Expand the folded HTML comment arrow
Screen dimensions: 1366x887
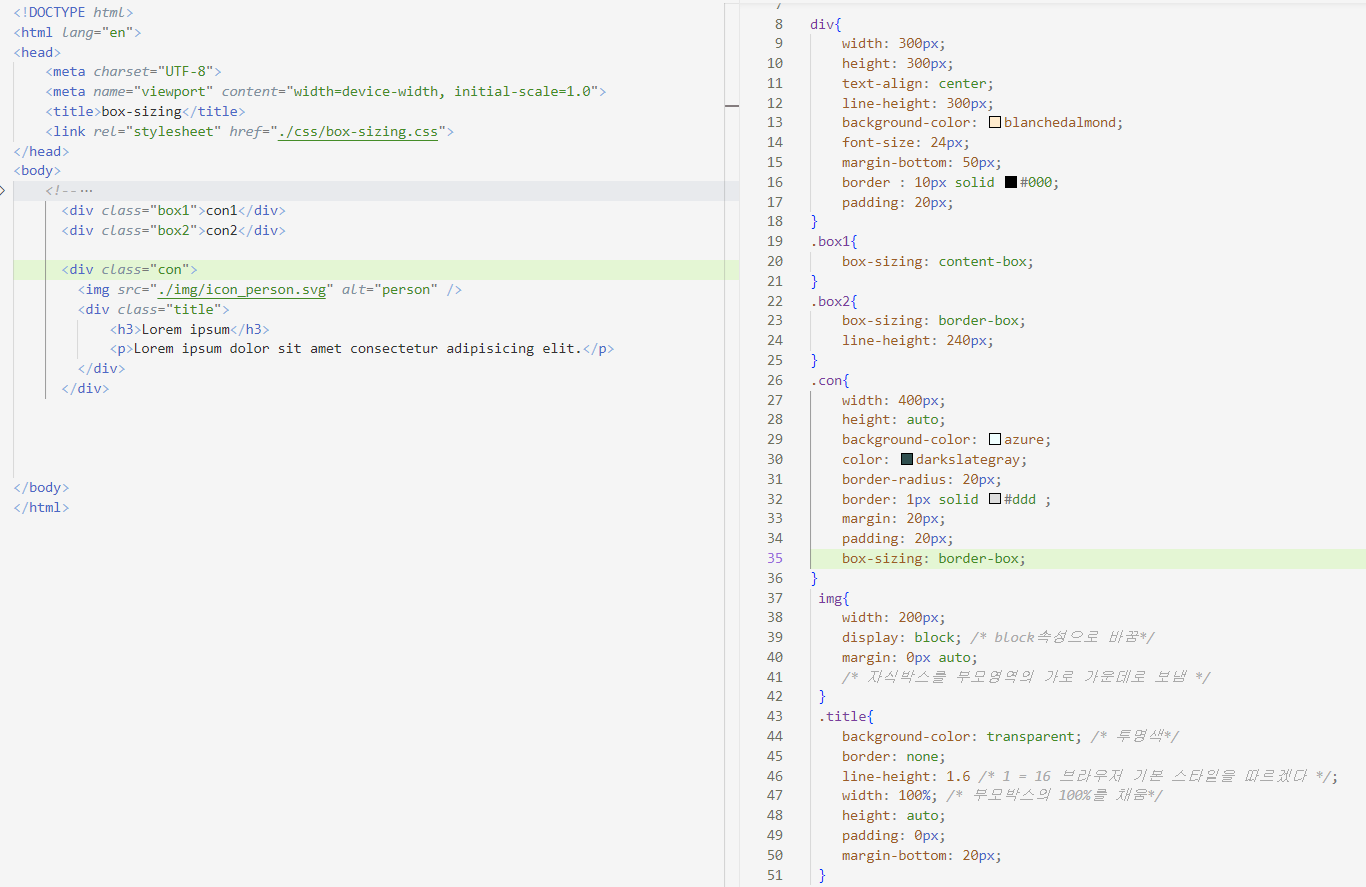[3, 190]
